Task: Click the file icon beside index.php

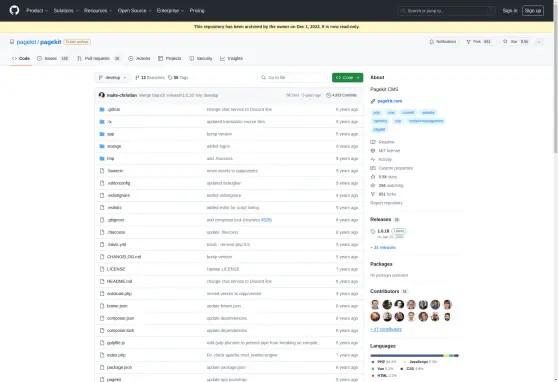Action: (x=102, y=355)
